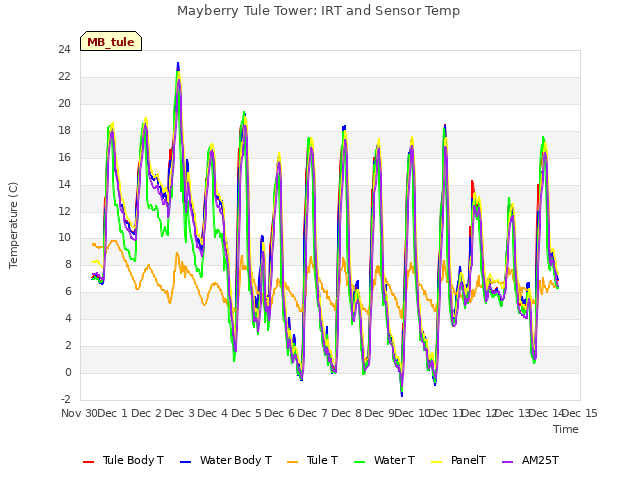This screenshot has height=480, width=640.
Task: Select the Tule T legend entry
Action: 313,460
